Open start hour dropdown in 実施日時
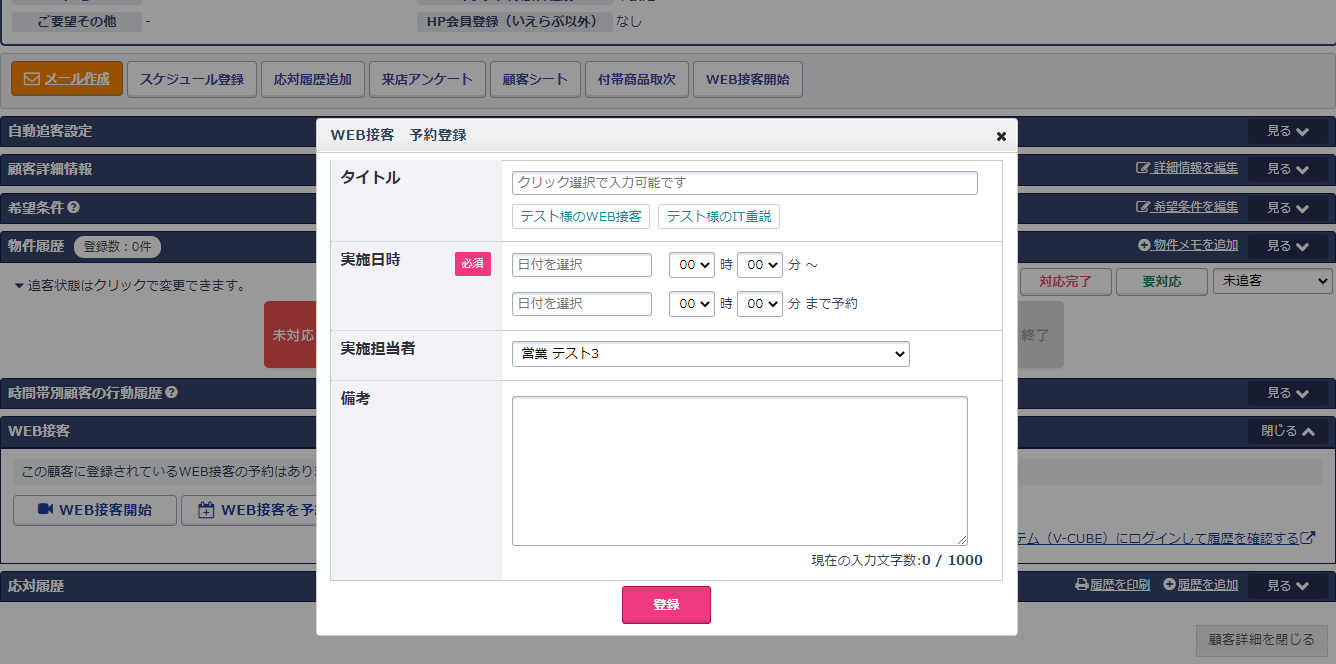The image size is (1336, 664). tap(691, 265)
